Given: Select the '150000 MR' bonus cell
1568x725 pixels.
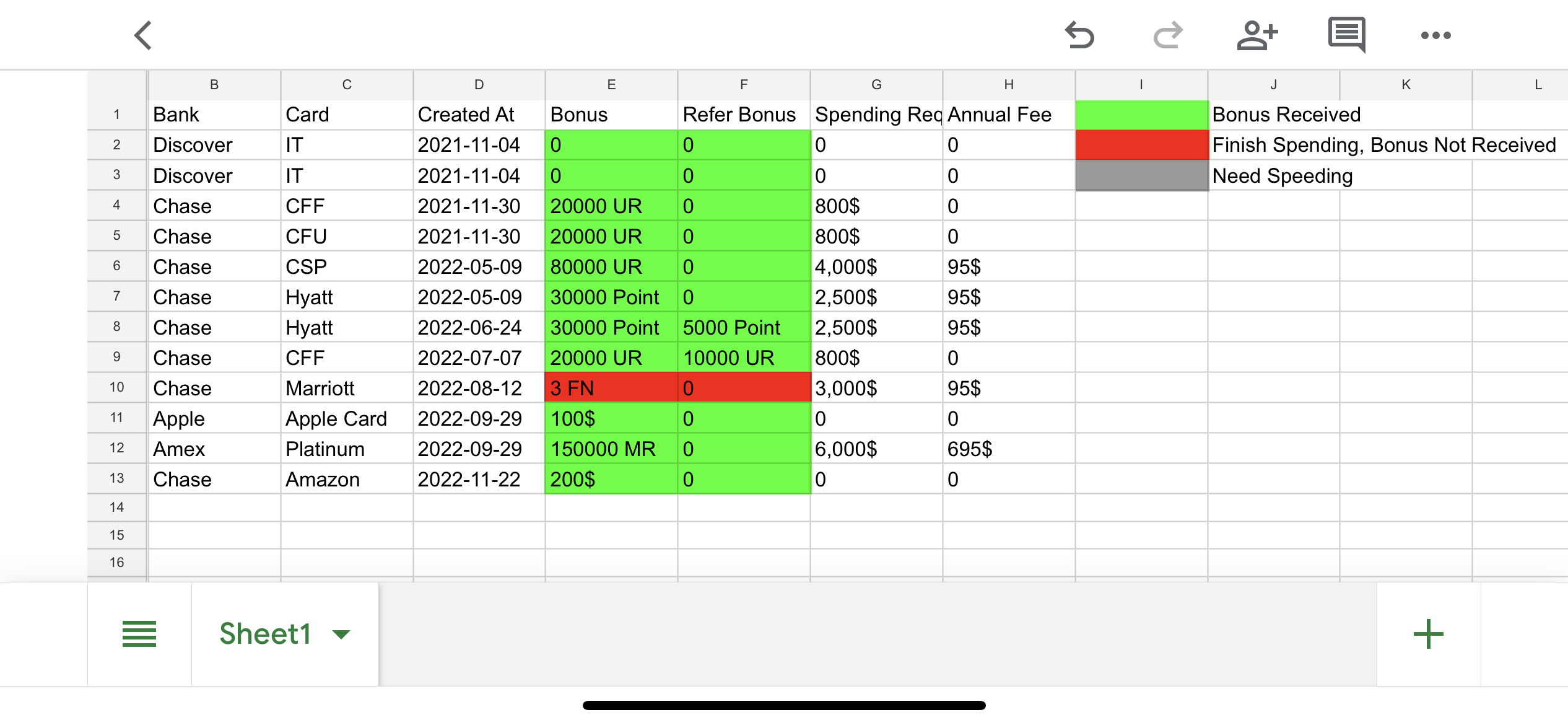Looking at the screenshot, I should click(x=611, y=449).
